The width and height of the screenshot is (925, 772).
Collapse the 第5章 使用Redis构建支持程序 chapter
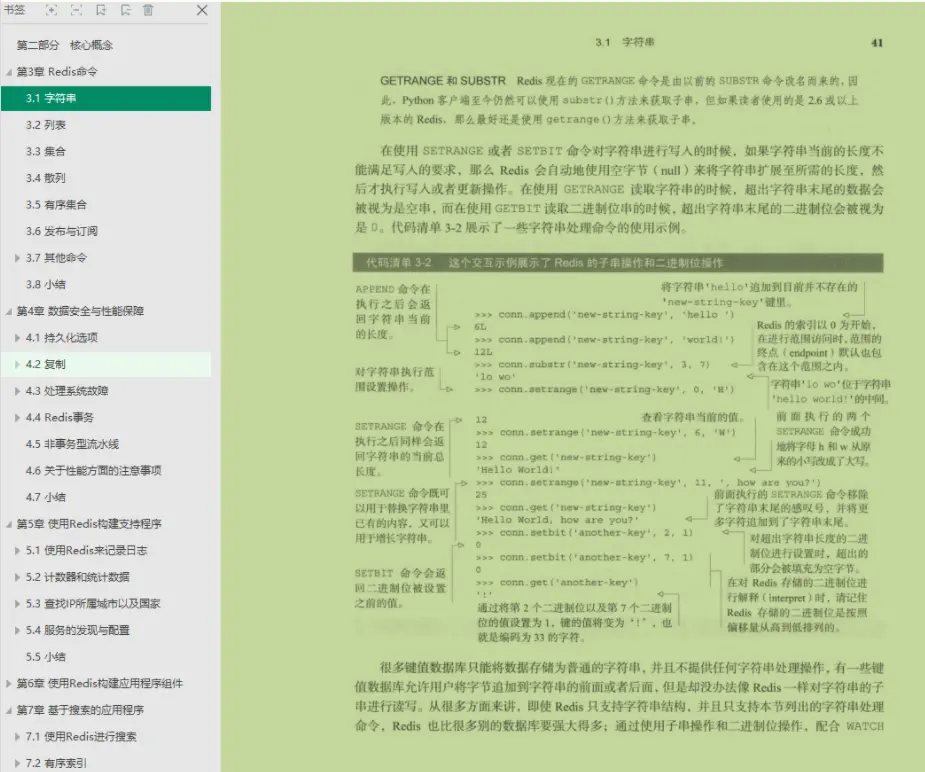coord(9,524)
